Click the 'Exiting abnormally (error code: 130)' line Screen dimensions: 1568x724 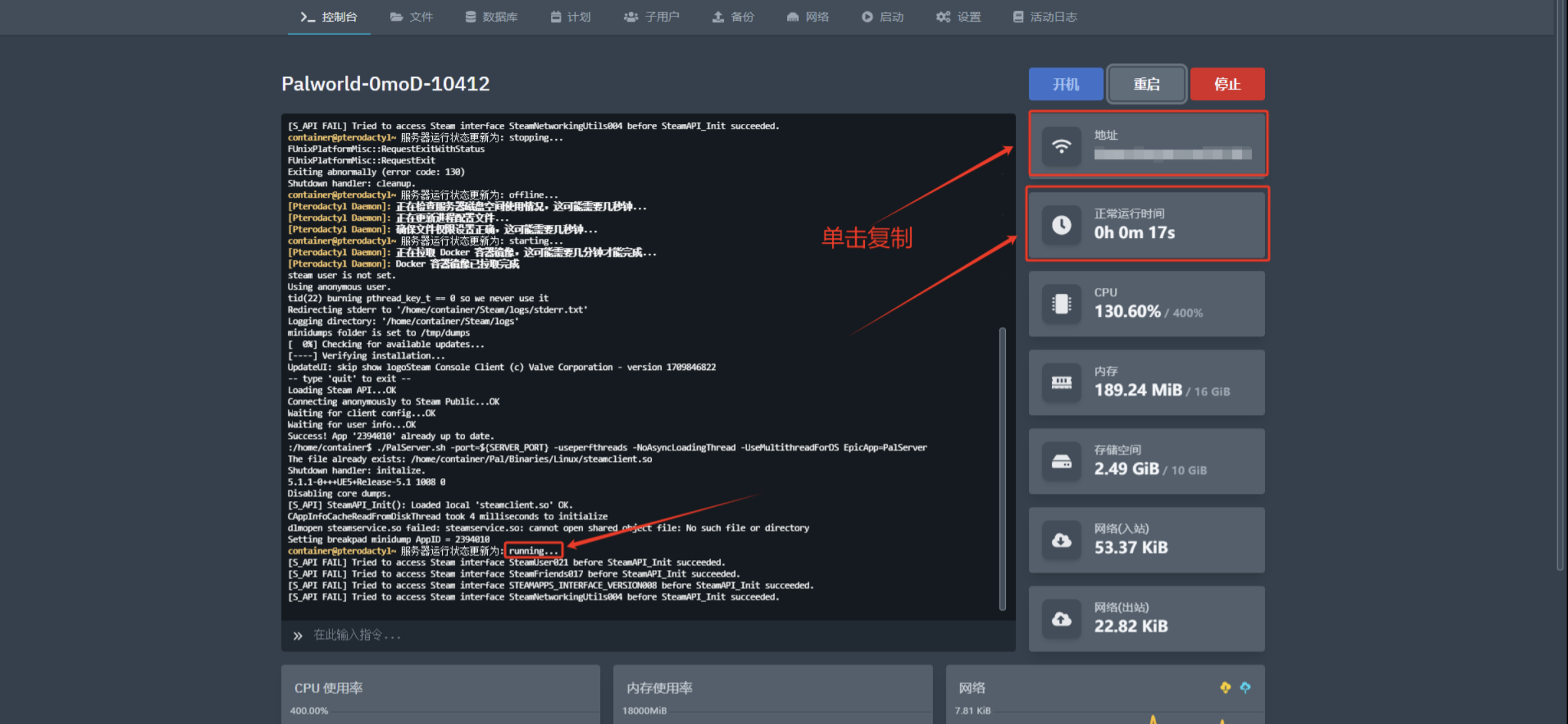pyautogui.click(x=376, y=172)
